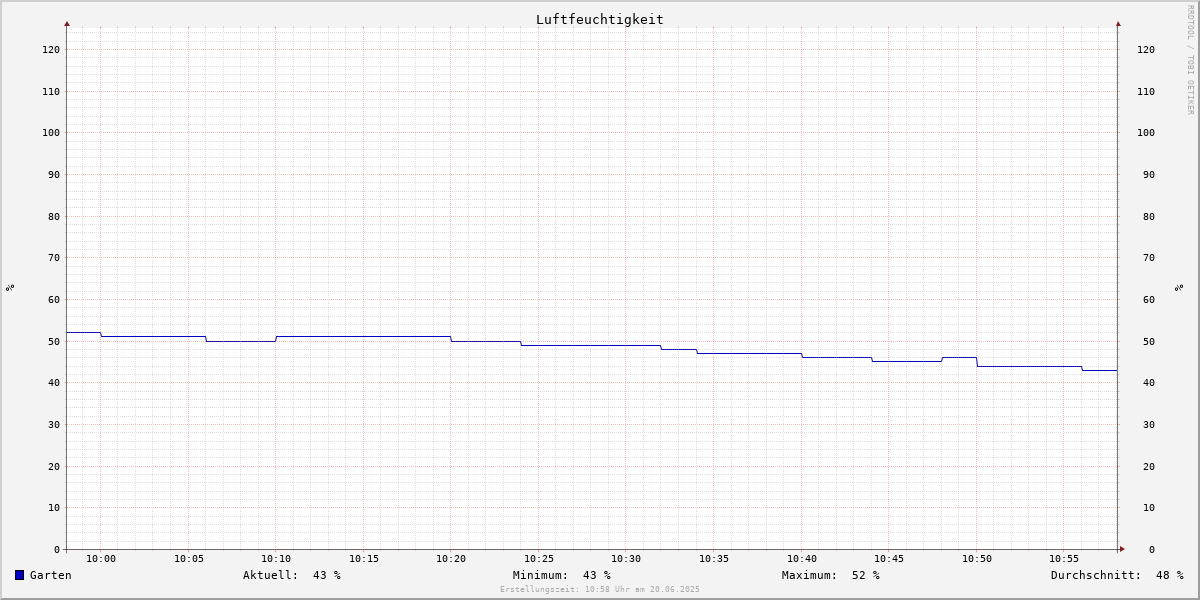This screenshot has width=1200, height=600.
Task: Click the chart title 'Luftfeuchtigkeit'
Action: pyautogui.click(x=600, y=19)
